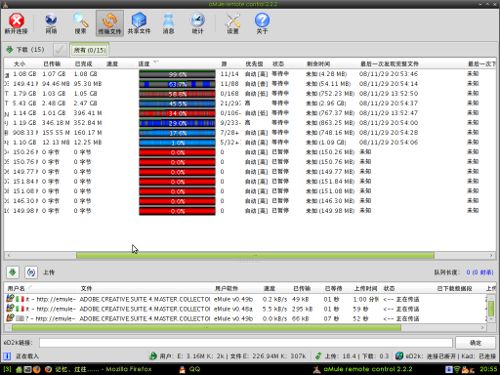
Task: Select the 所有 (0/15) category tab
Action: (89, 50)
